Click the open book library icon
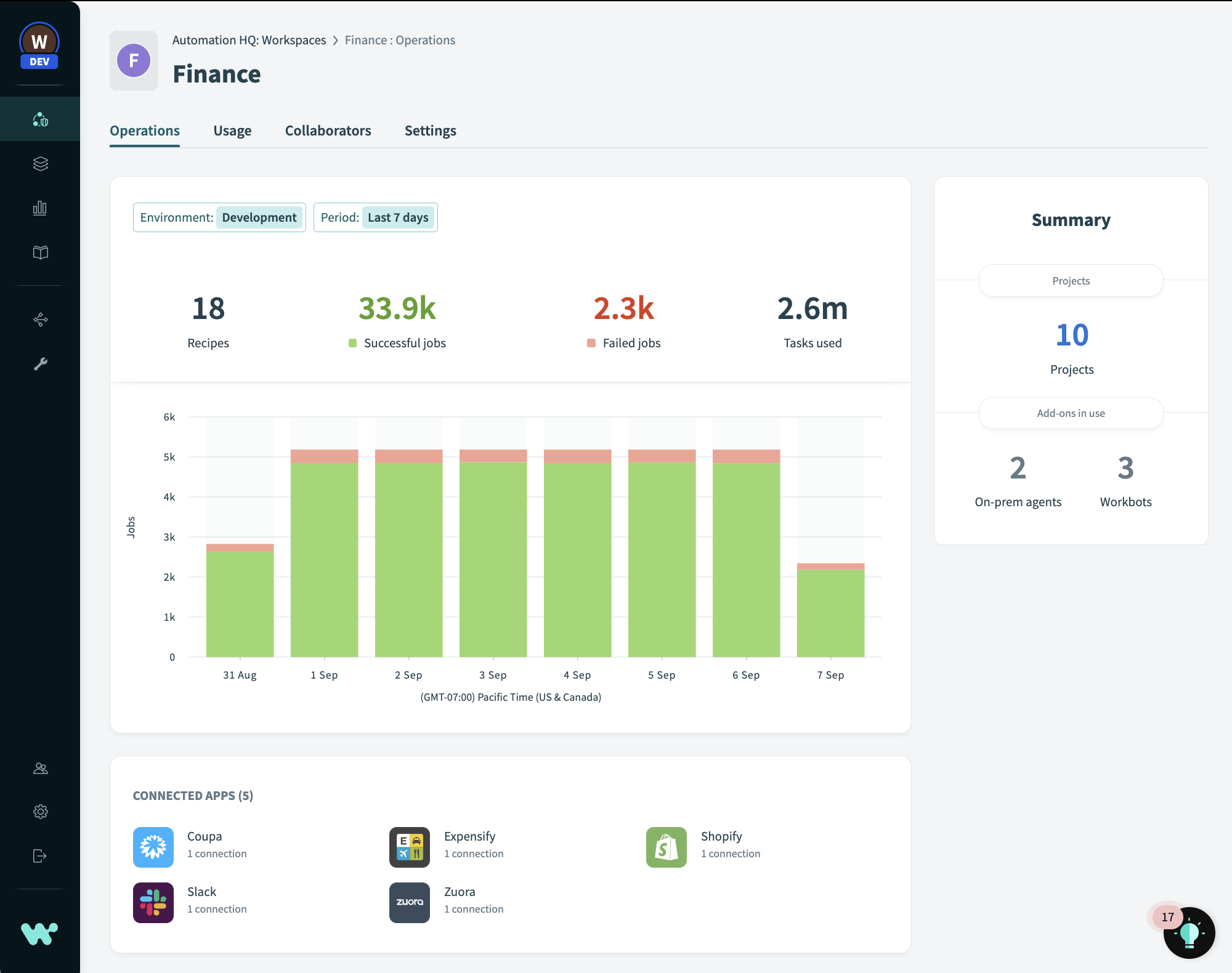The width and height of the screenshot is (1232, 973). 40,252
